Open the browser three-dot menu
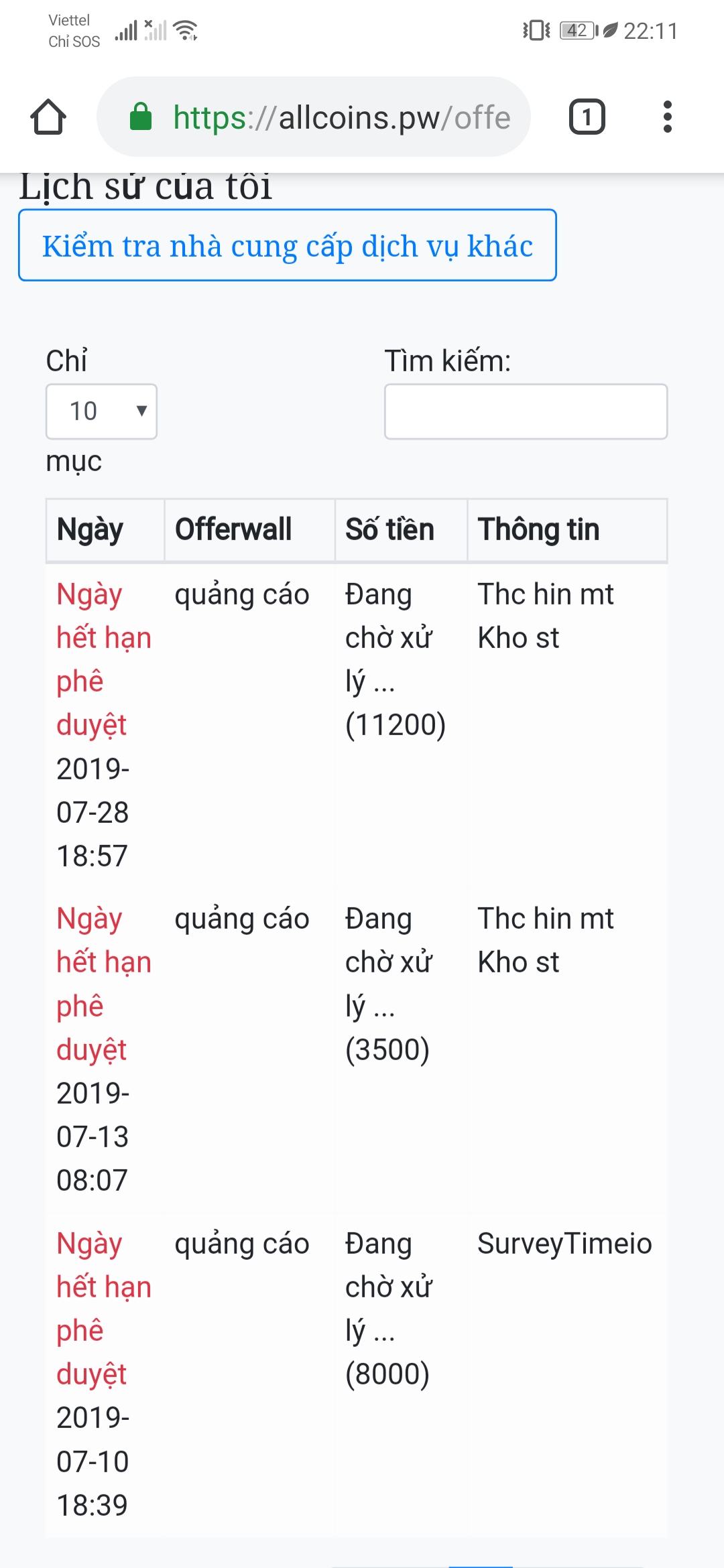The height and width of the screenshot is (1568, 724). point(667,117)
